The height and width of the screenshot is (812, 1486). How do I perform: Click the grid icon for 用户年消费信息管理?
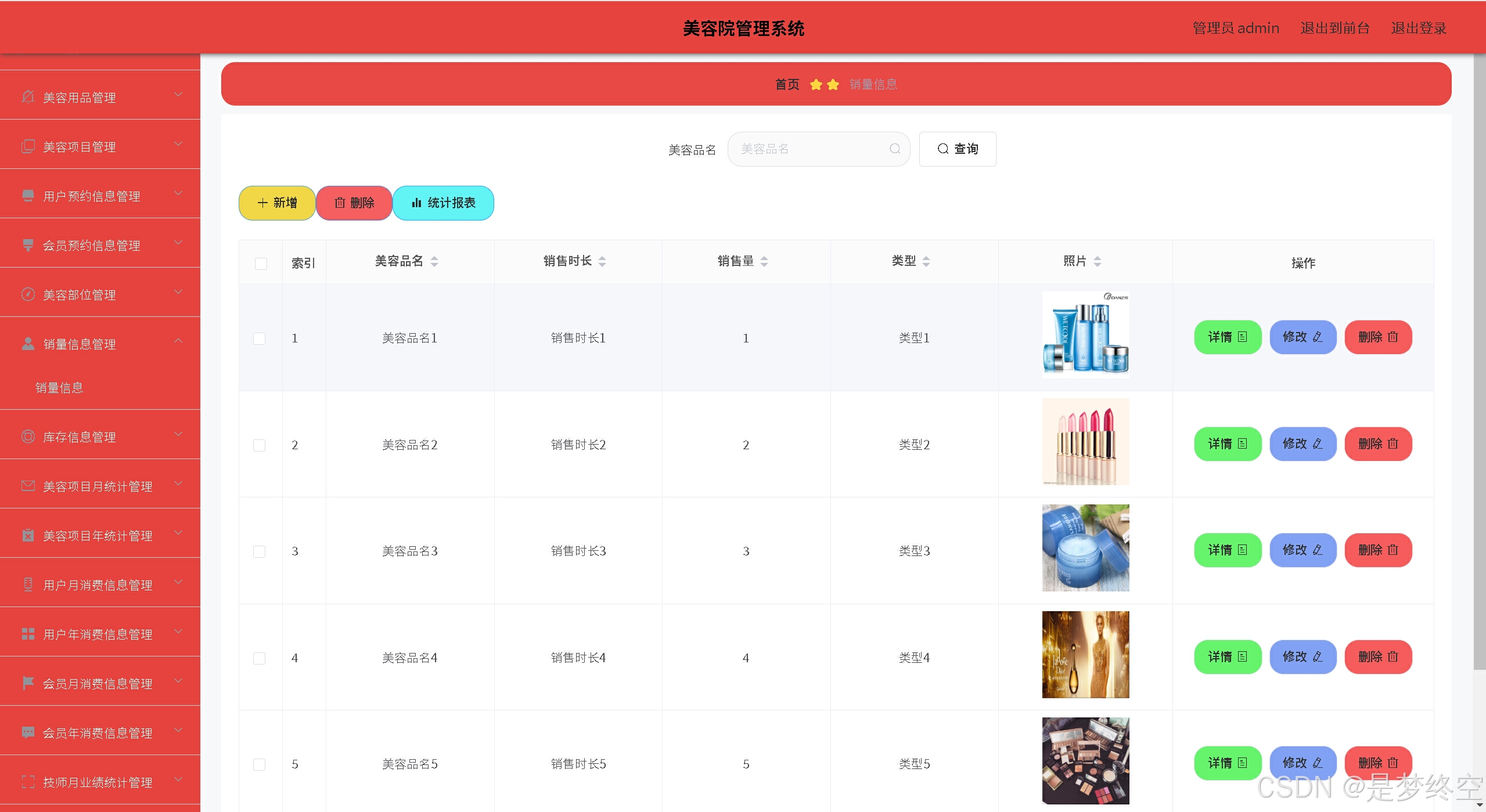point(28,634)
